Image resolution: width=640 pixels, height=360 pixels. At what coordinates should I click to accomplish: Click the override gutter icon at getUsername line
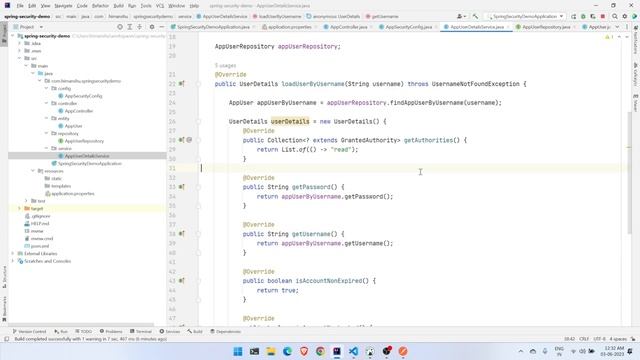182,234
